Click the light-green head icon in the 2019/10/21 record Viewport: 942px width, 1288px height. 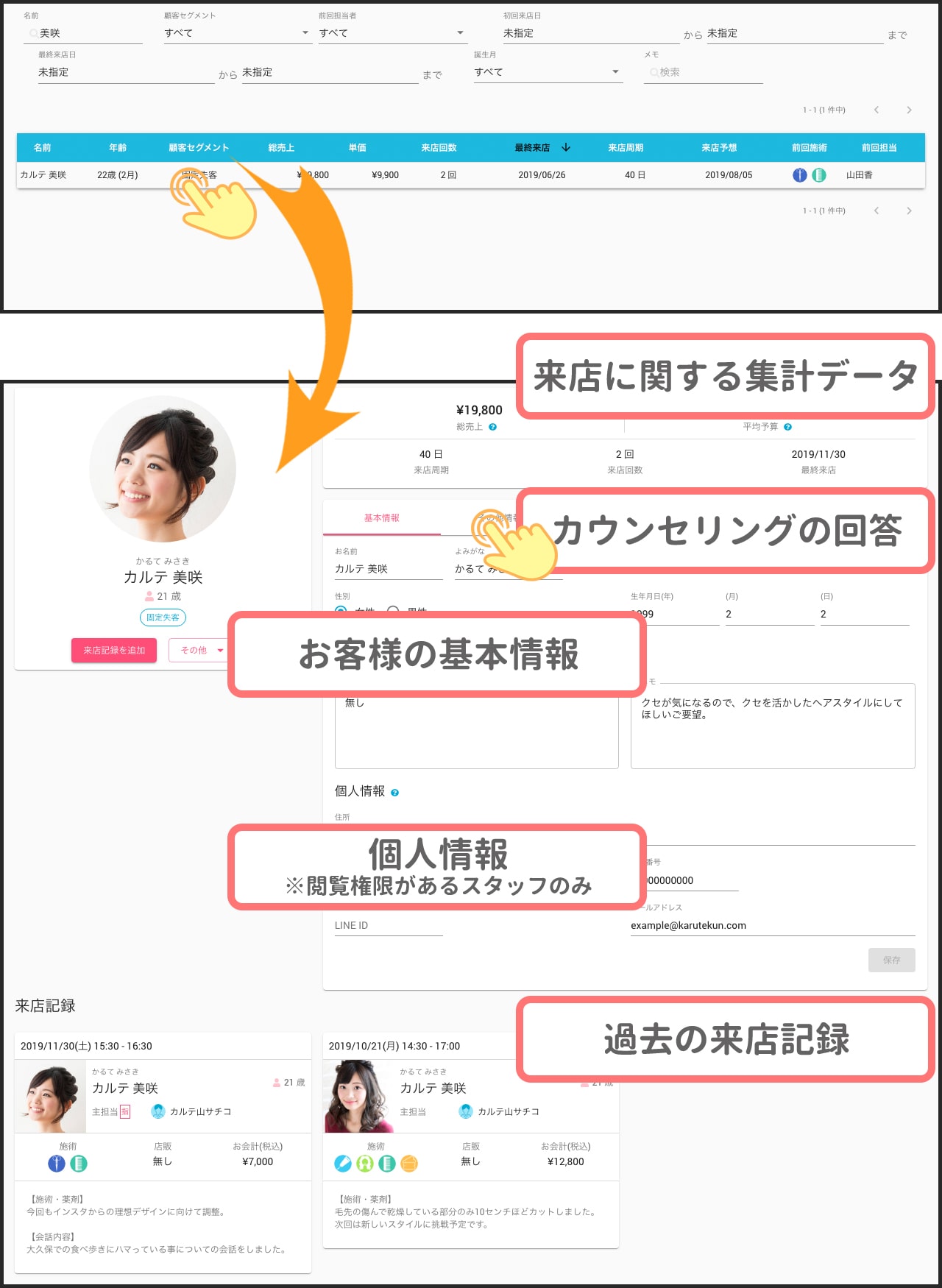point(365,1164)
